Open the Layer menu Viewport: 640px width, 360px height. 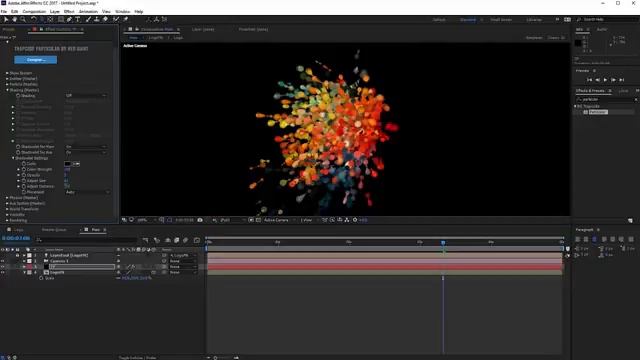click(55, 11)
